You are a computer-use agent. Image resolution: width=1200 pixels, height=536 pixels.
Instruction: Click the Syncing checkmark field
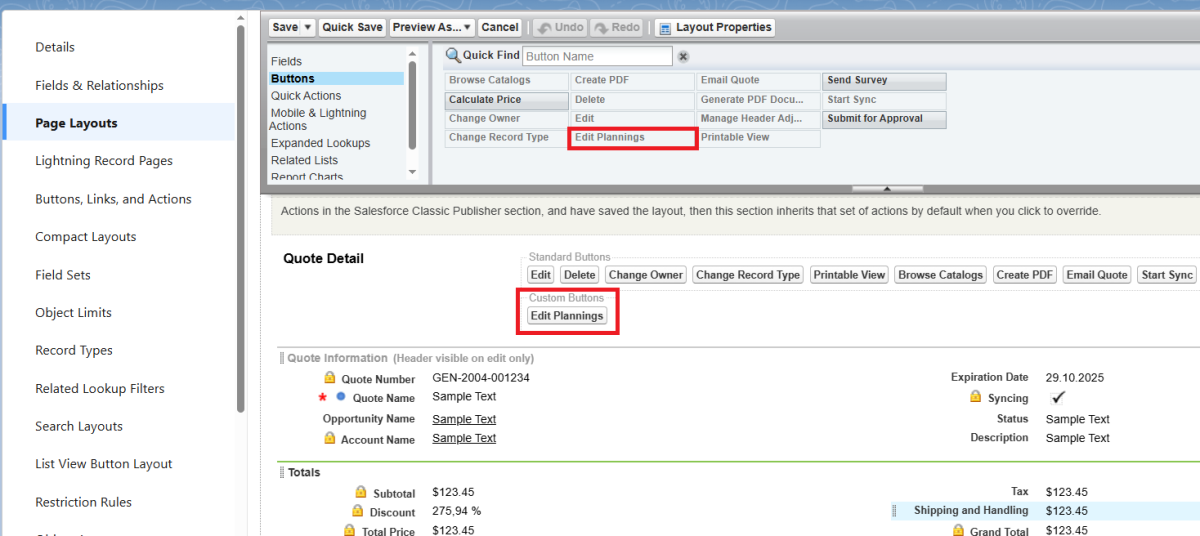[1059, 398]
